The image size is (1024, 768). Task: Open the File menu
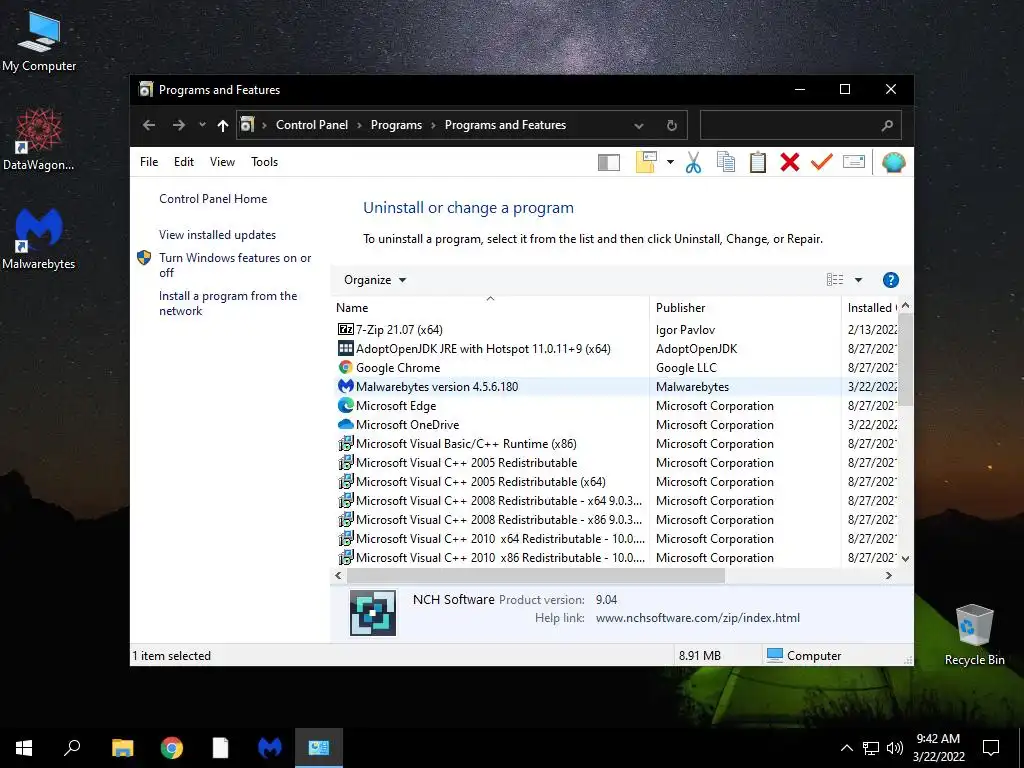pos(149,162)
